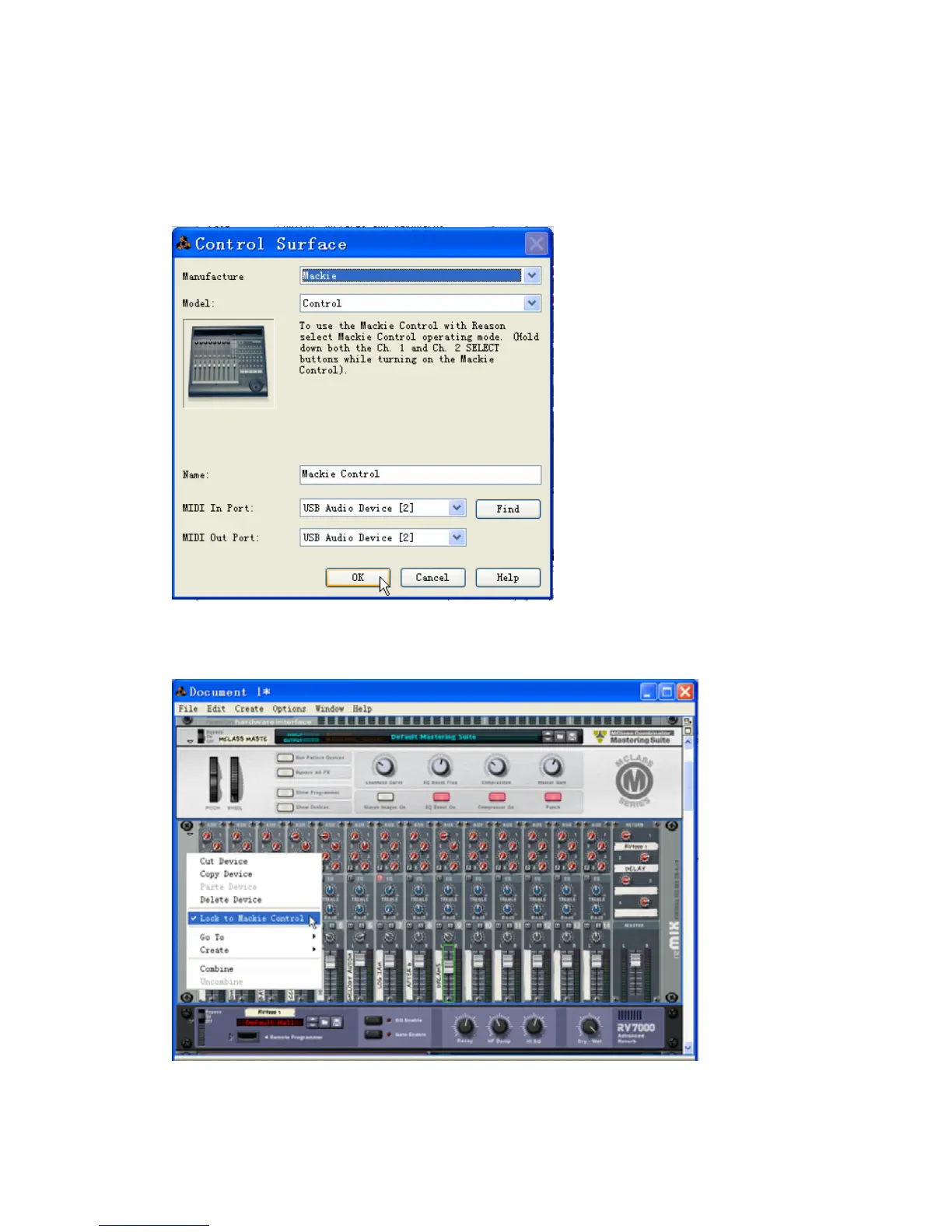Open the Manufacturer dropdown showing Mackie
Viewport: 952px width, 1232px height.
tap(420, 276)
